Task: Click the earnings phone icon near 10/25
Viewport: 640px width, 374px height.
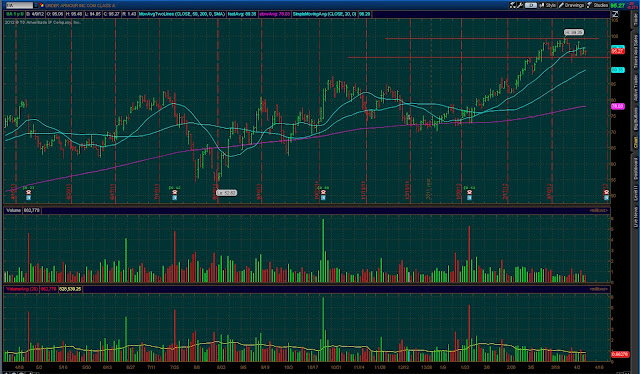Action: [323, 192]
